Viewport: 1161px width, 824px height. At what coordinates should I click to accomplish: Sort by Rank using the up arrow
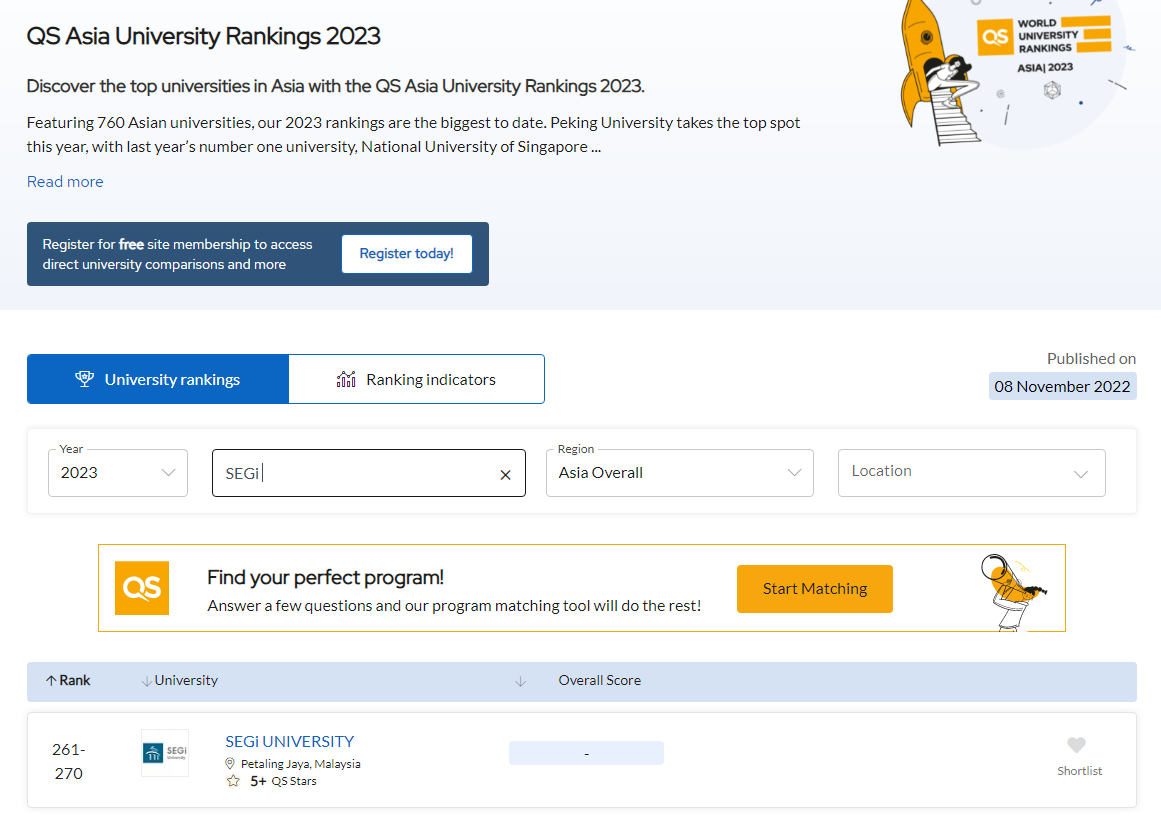click(x=50, y=680)
